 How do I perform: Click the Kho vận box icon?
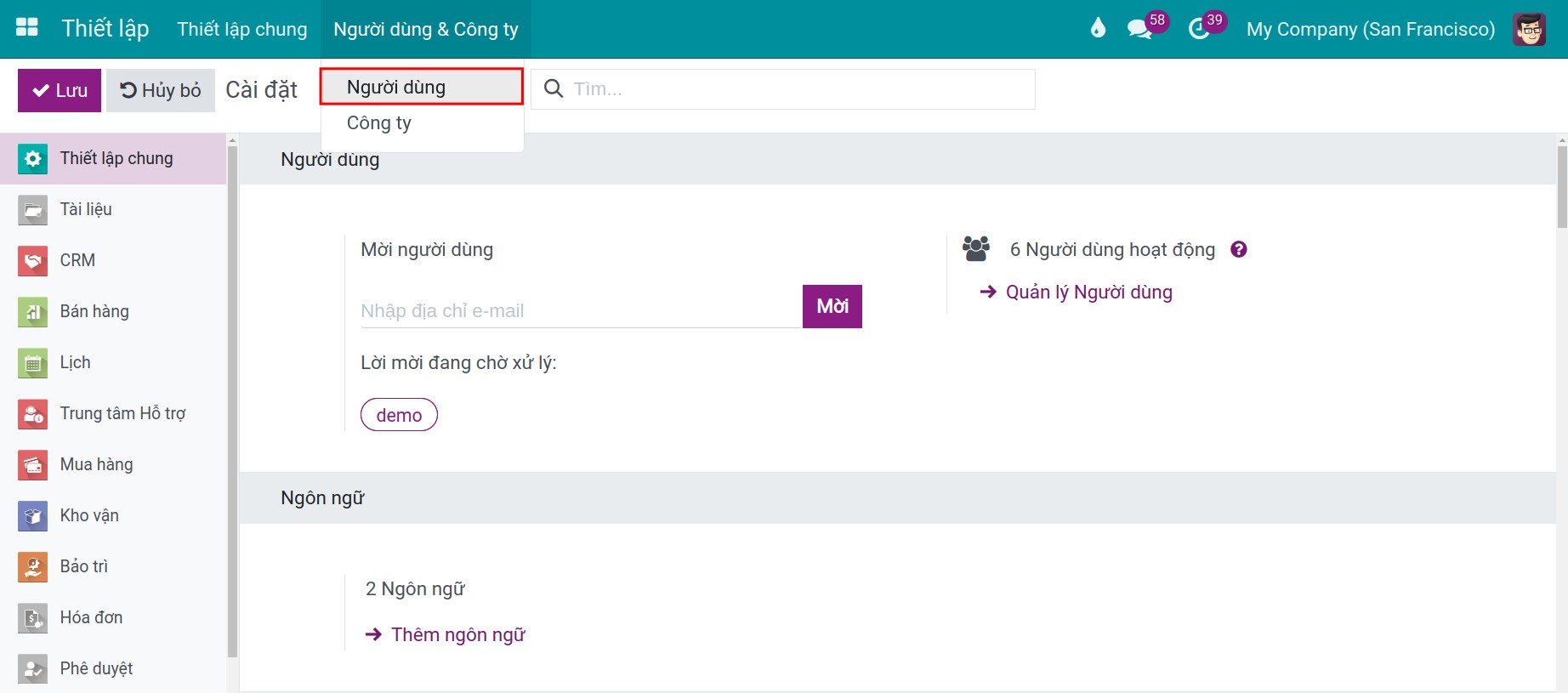pos(32,515)
